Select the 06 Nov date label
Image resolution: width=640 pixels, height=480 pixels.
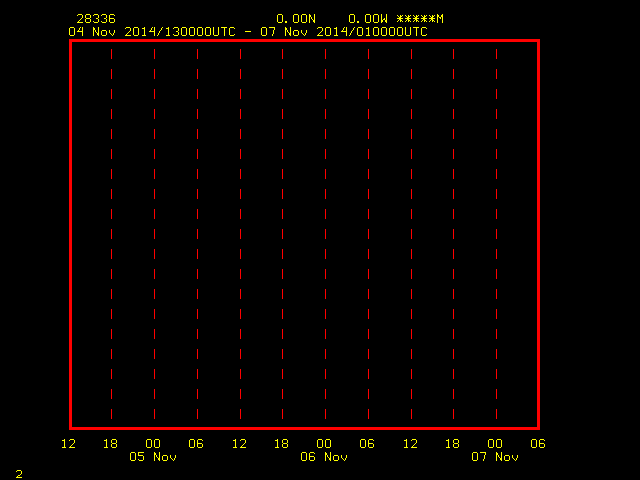pyautogui.click(x=324, y=457)
